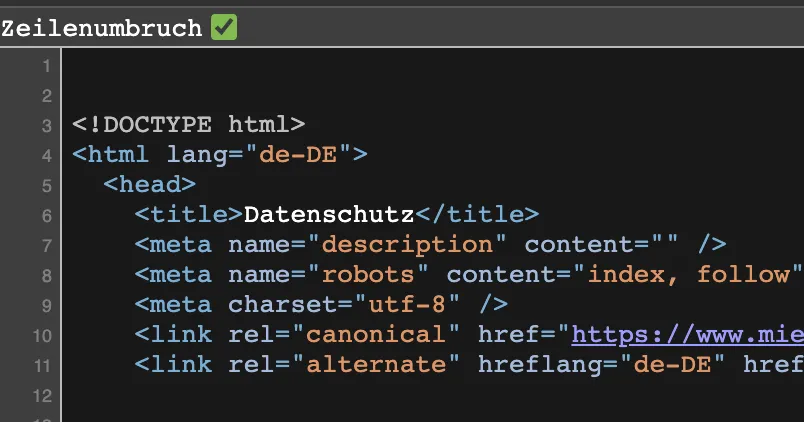Click the hreflang "de-DE" value
This screenshot has width=804, height=422.
672,365
